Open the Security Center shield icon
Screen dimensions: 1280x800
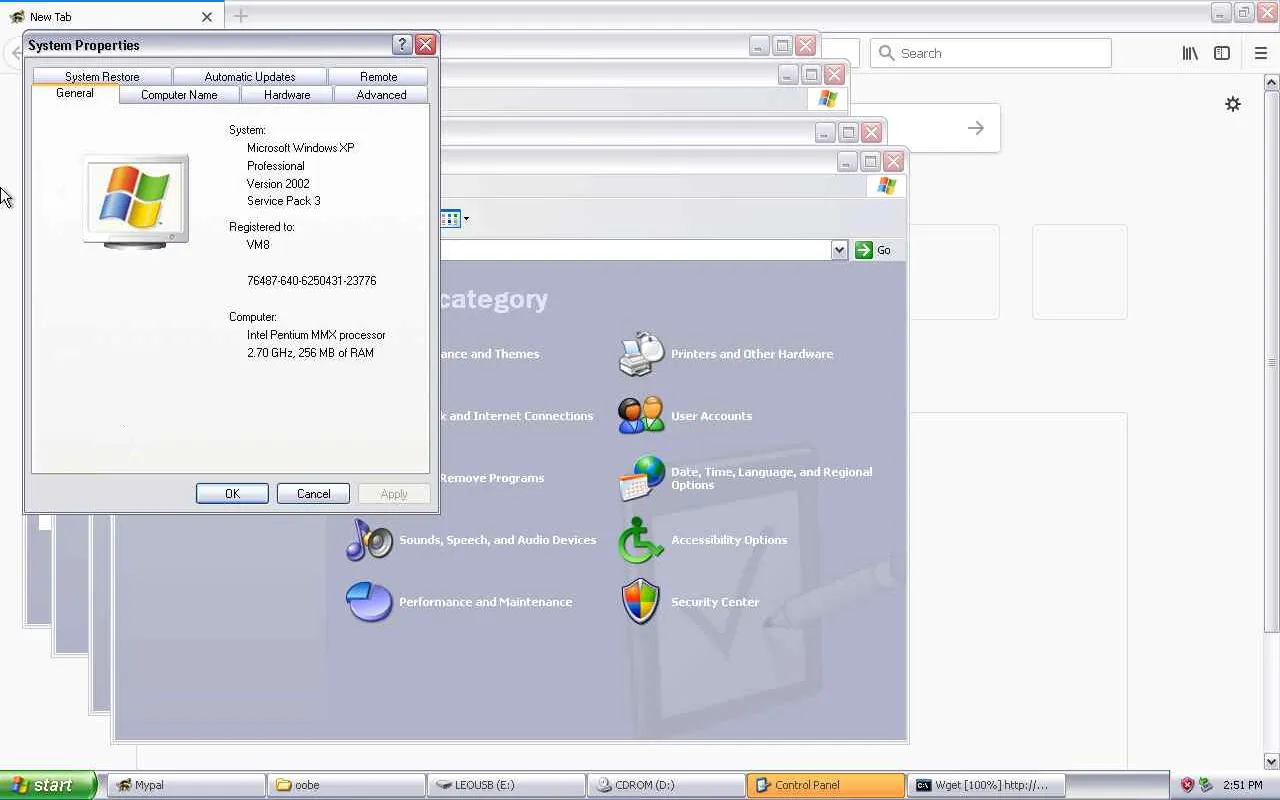(641, 602)
